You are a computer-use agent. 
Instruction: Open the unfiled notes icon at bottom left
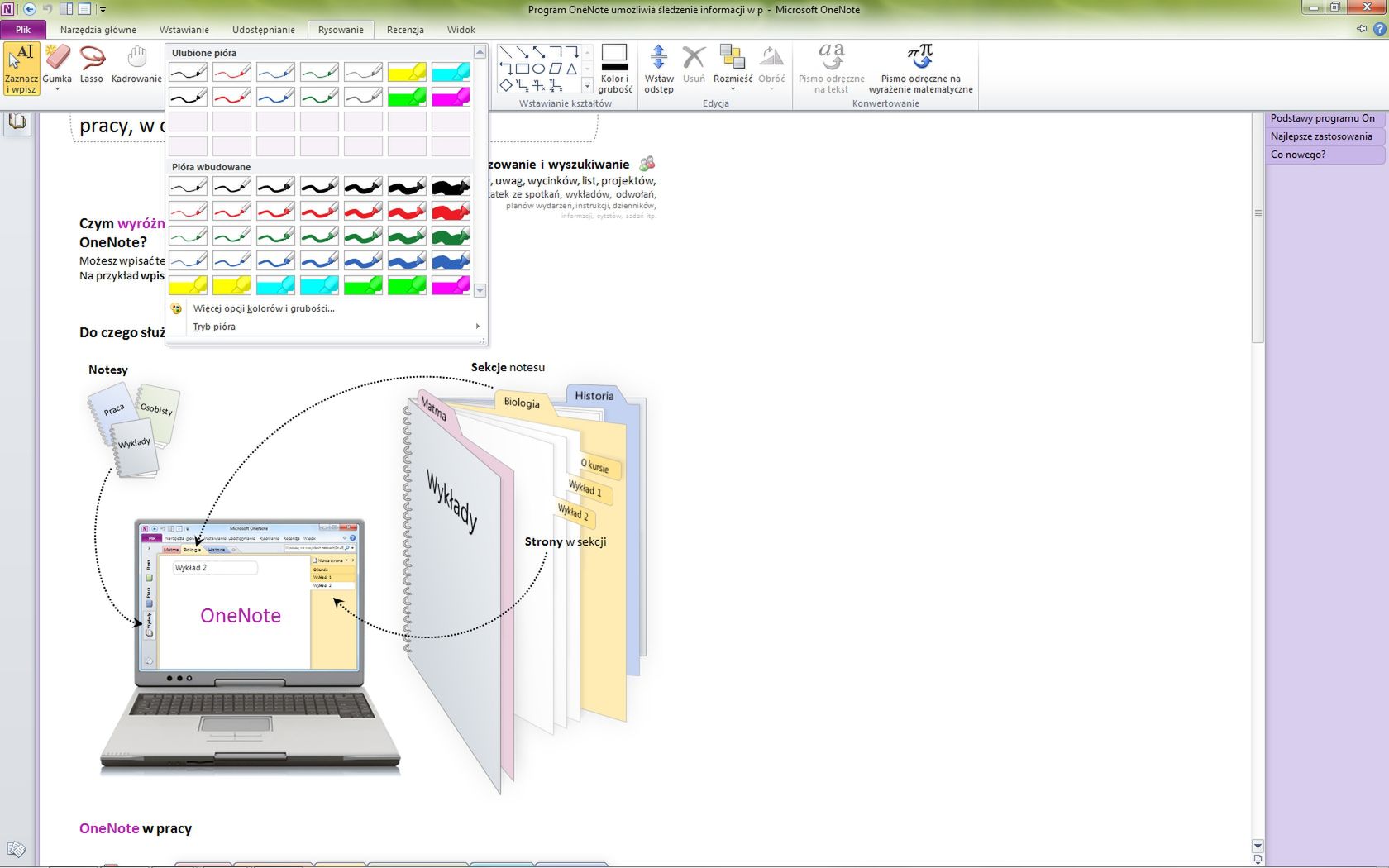click(16, 849)
